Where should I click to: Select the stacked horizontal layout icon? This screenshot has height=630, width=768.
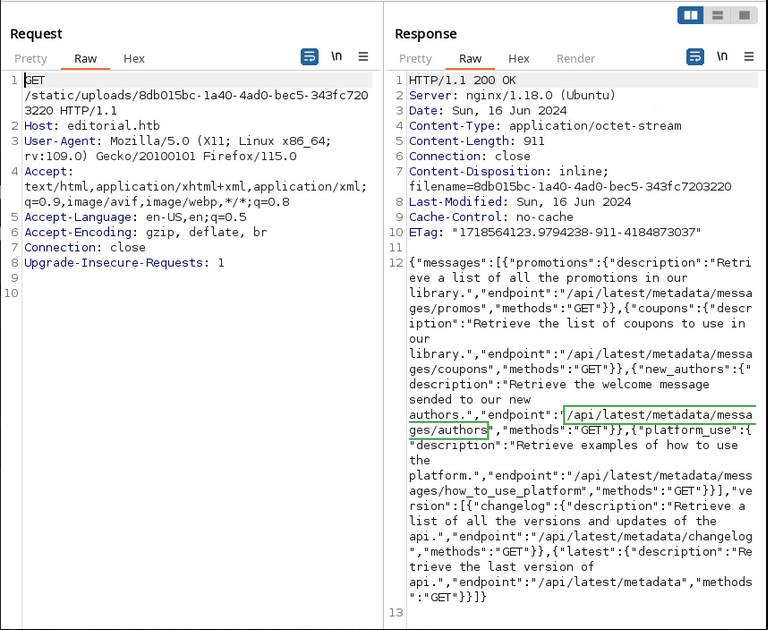(718, 15)
